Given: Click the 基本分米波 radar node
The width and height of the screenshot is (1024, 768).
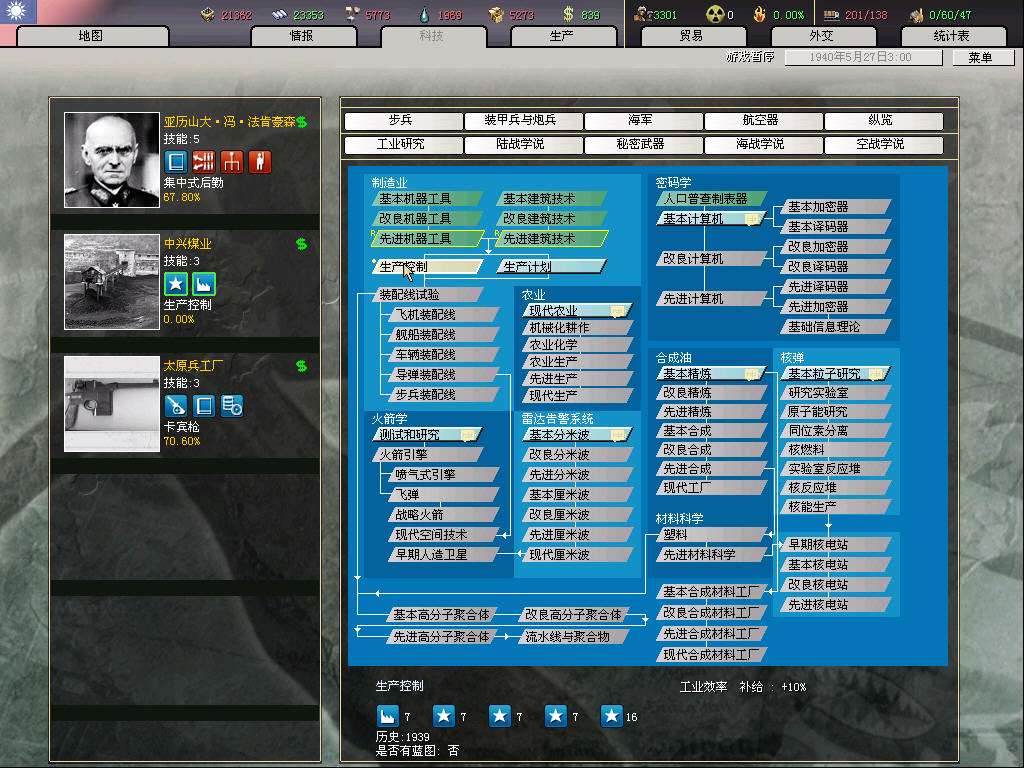Looking at the screenshot, I should click(577, 435).
